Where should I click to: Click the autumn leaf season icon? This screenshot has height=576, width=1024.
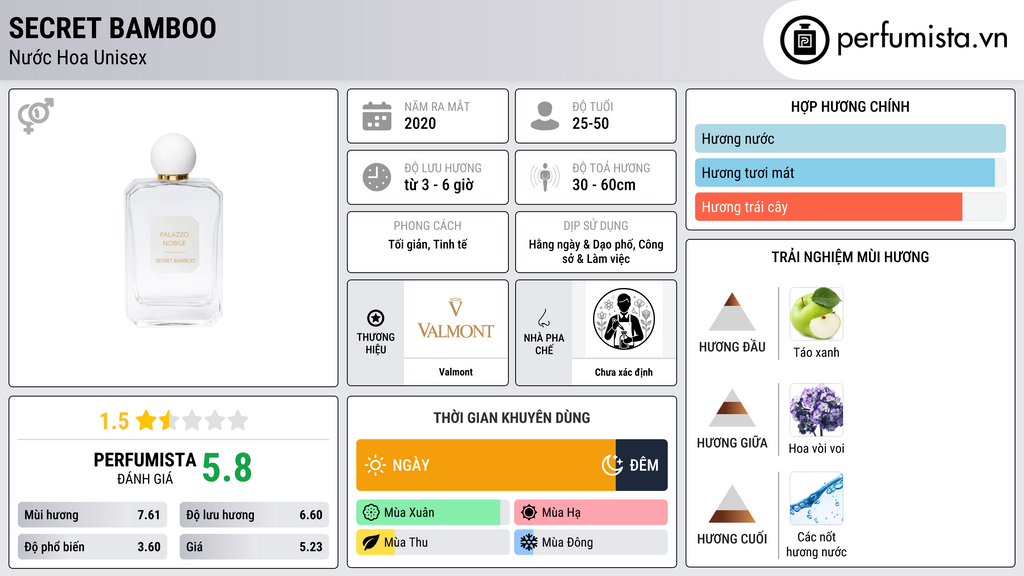pyautogui.click(x=371, y=542)
